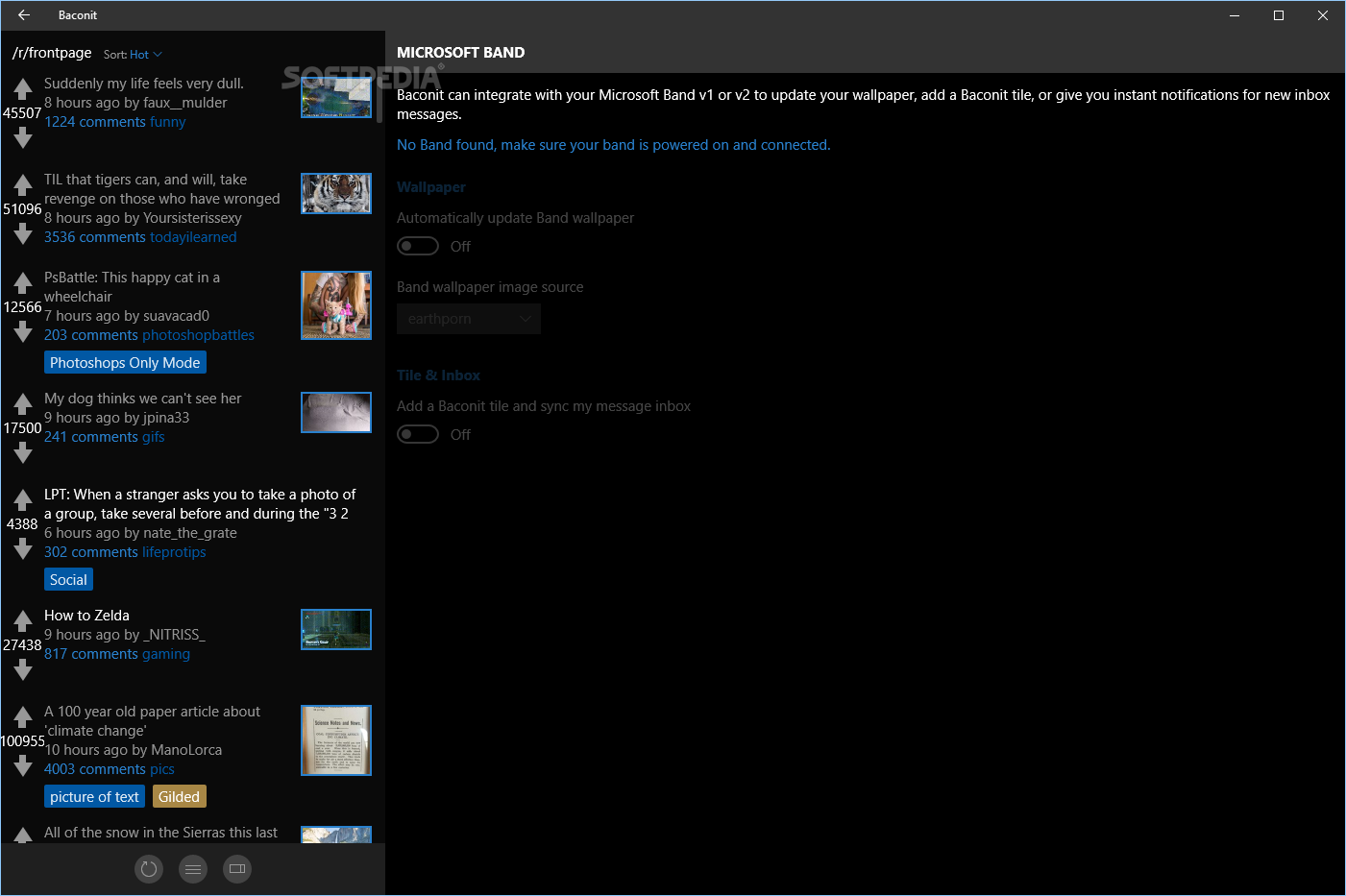1346x896 pixels.
Task: Click 'No Band found' status message
Action: pos(613,145)
